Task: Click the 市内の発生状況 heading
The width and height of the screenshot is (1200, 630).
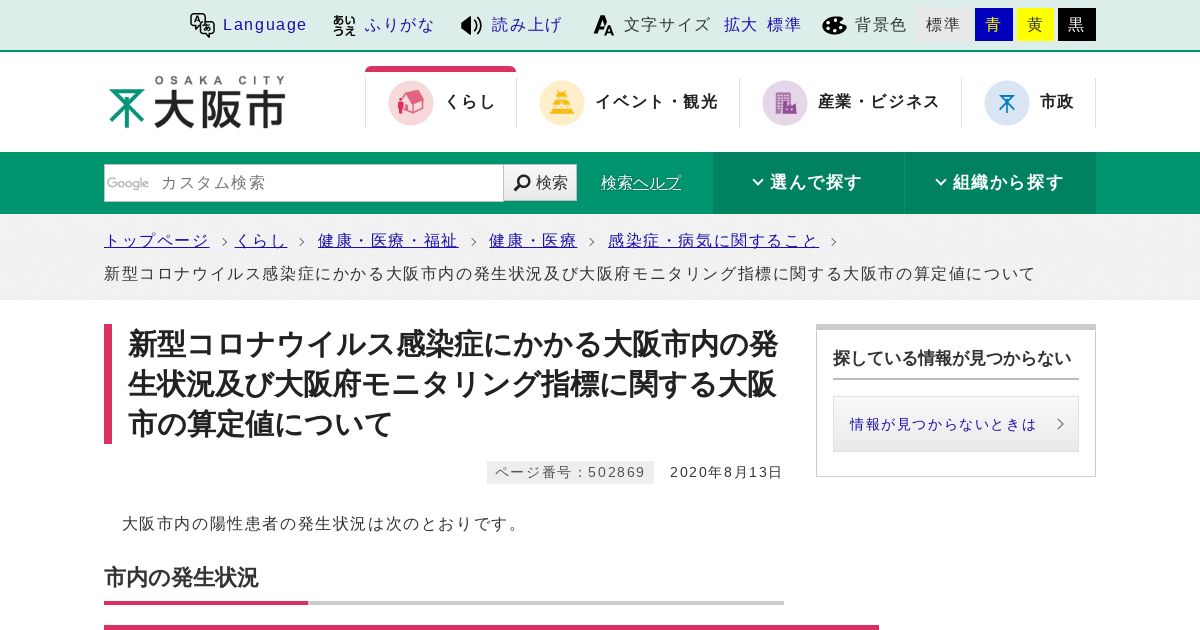Action: pyautogui.click(x=181, y=578)
